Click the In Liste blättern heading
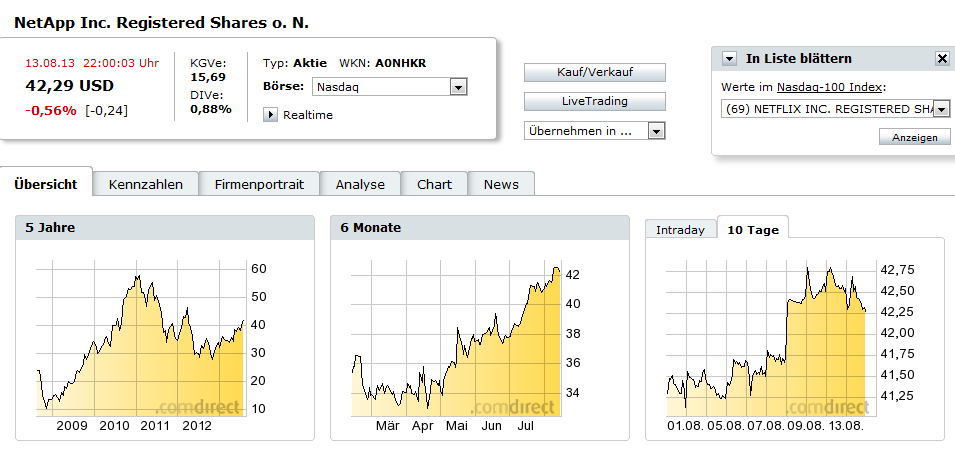 (798, 58)
